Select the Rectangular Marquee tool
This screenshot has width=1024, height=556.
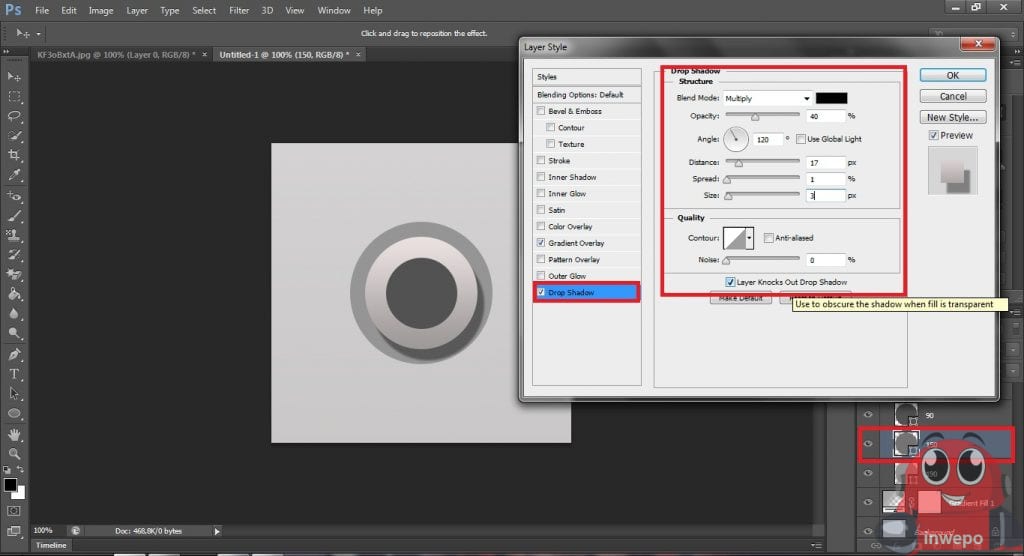pyautogui.click(x=14, y=97)
